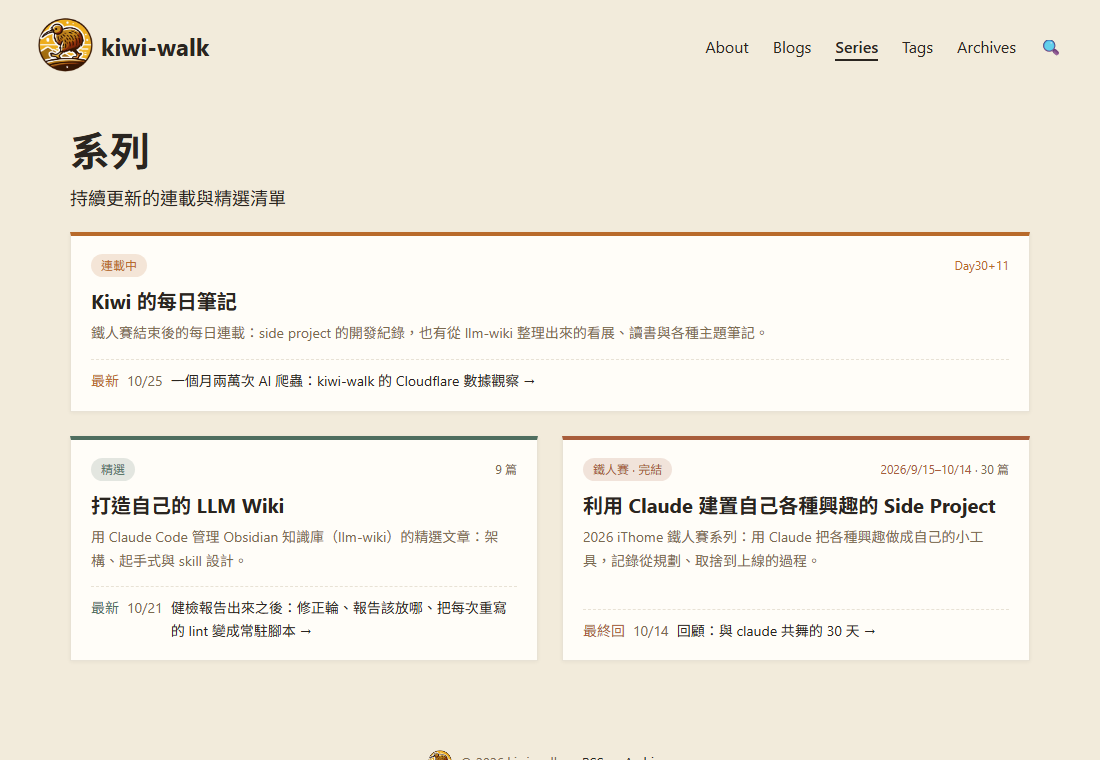
Task: Click the kiwi bird logo image
Action: 65,45
